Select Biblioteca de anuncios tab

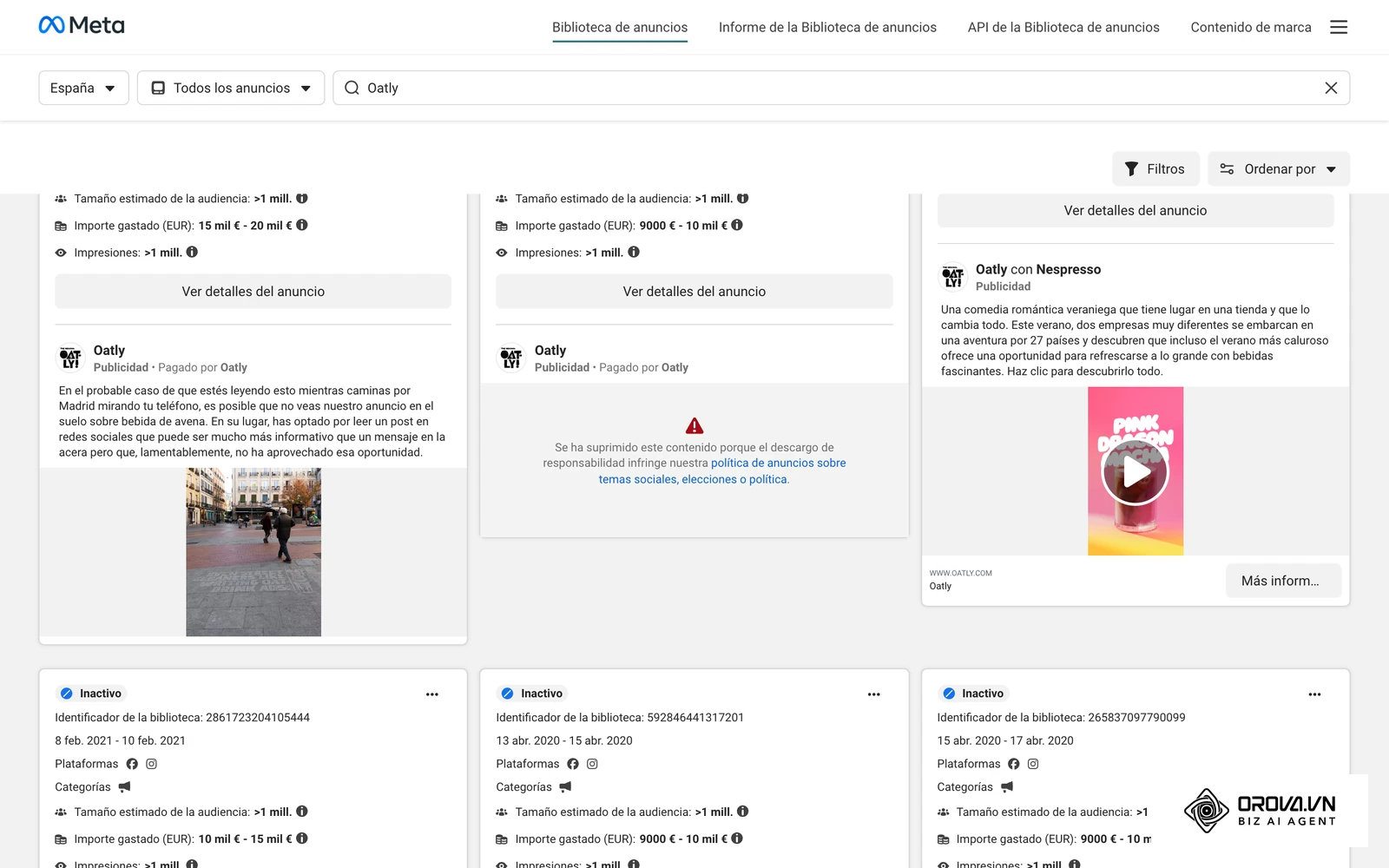pos(620,28)
